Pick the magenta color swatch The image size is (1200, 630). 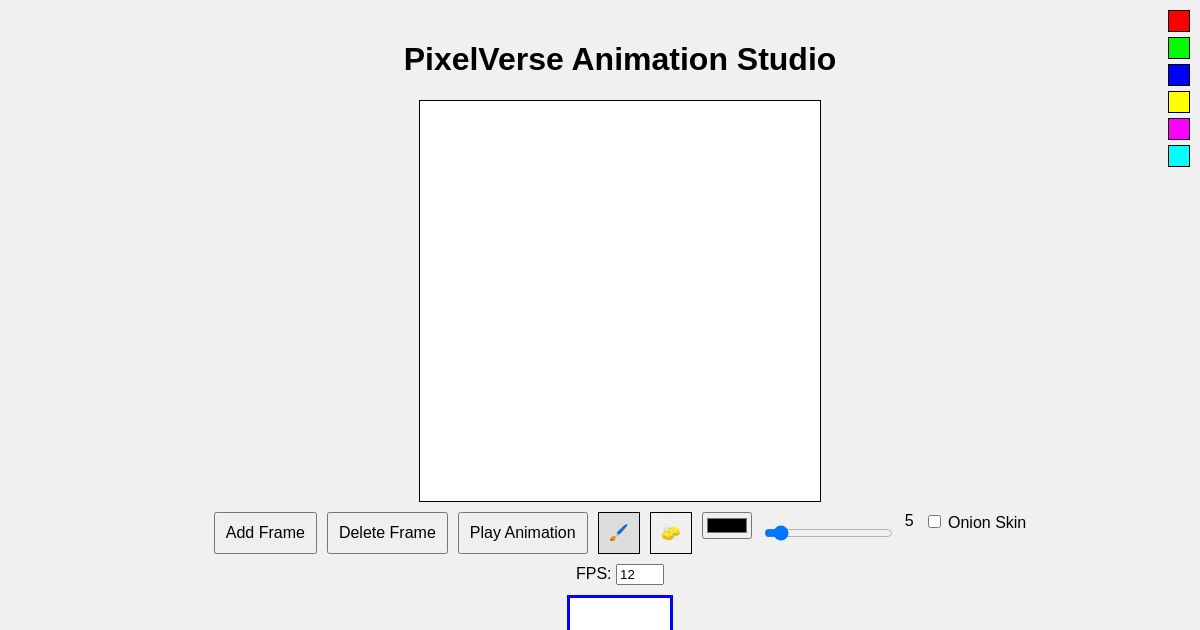1179,129
